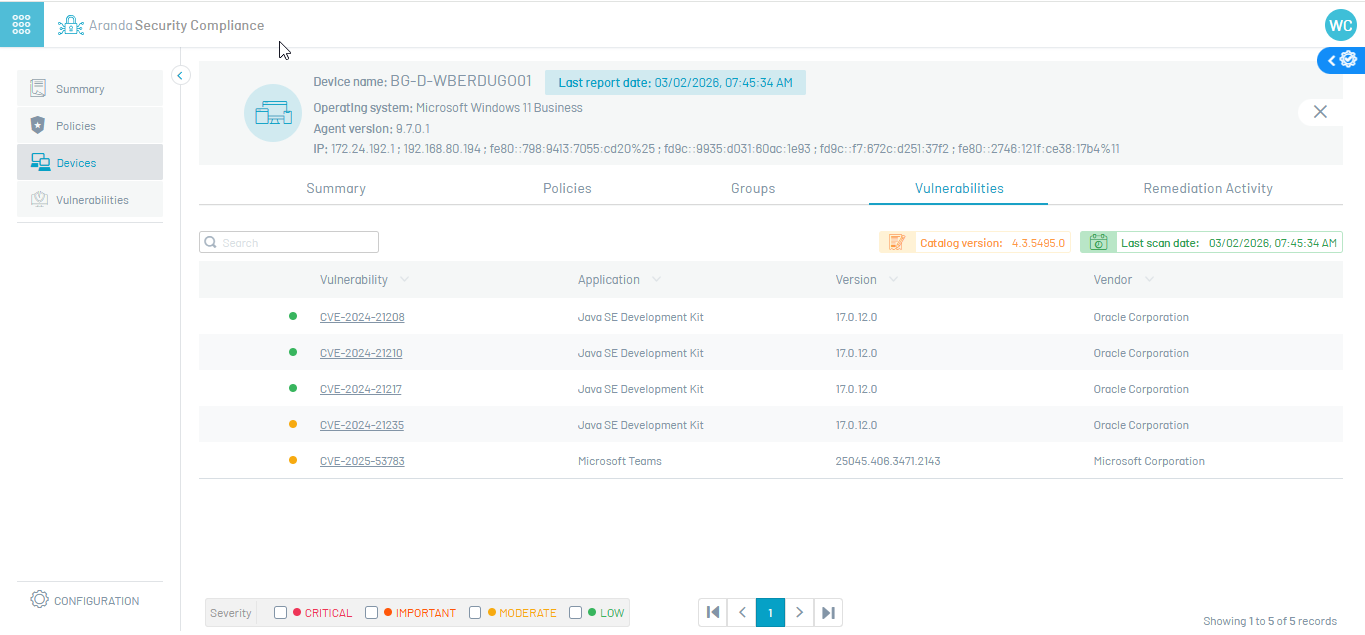Open the CVE-2025-53783 vulnerability link
This screenshot has height=635, width=1365.
pos(362,461)
